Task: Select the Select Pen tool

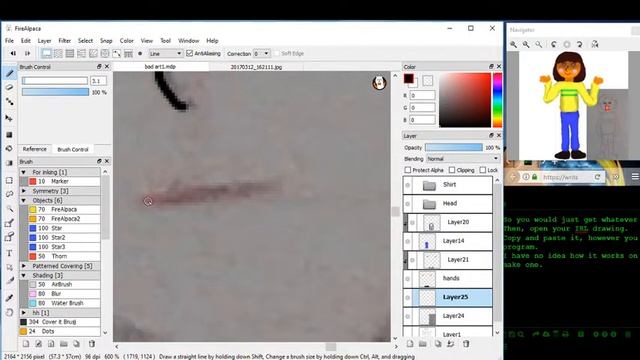Action: pos(9,223)
